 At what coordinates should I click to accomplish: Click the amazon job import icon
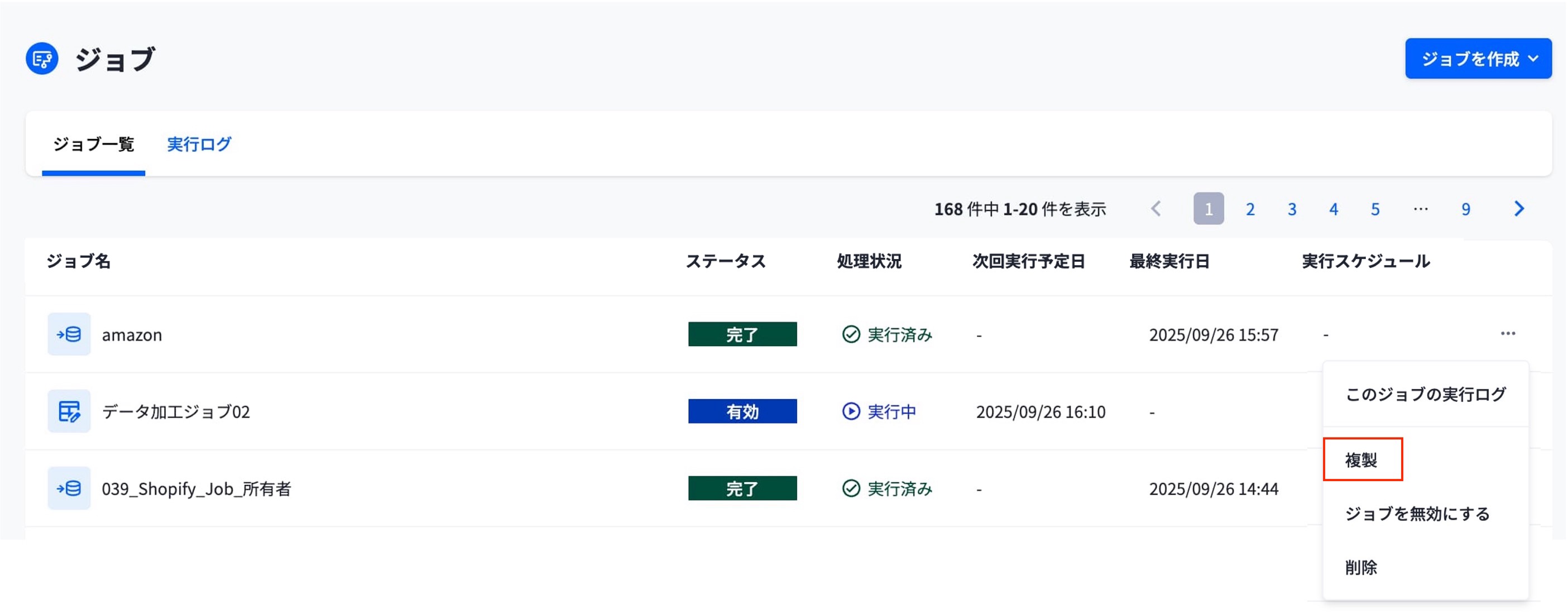point(69,334)
